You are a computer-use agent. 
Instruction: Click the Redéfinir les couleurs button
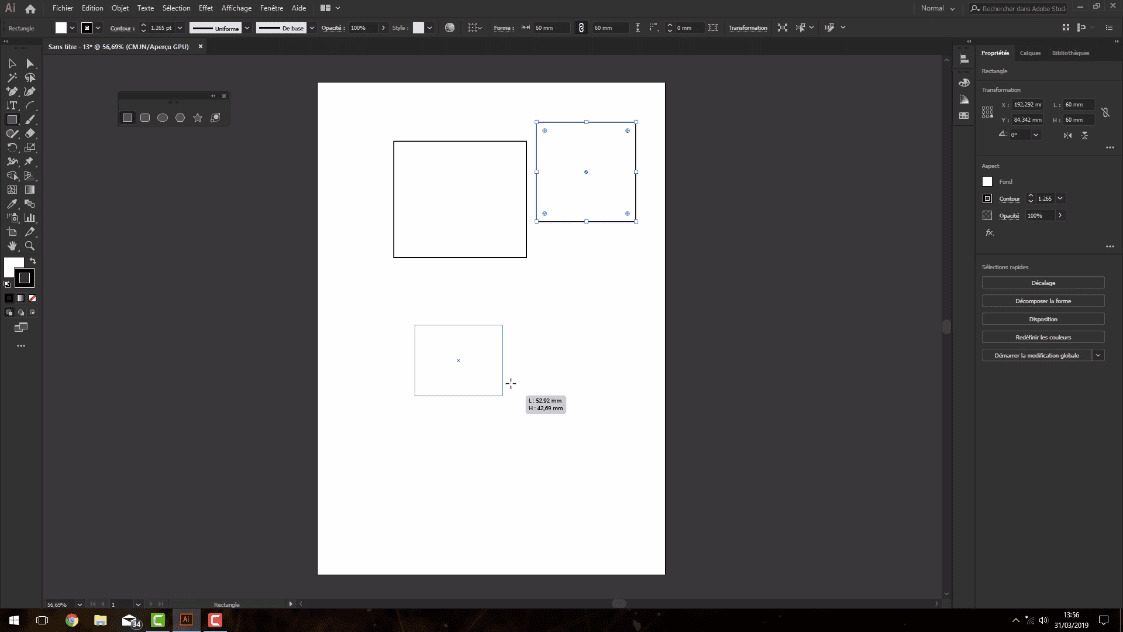pos(1044,336)
